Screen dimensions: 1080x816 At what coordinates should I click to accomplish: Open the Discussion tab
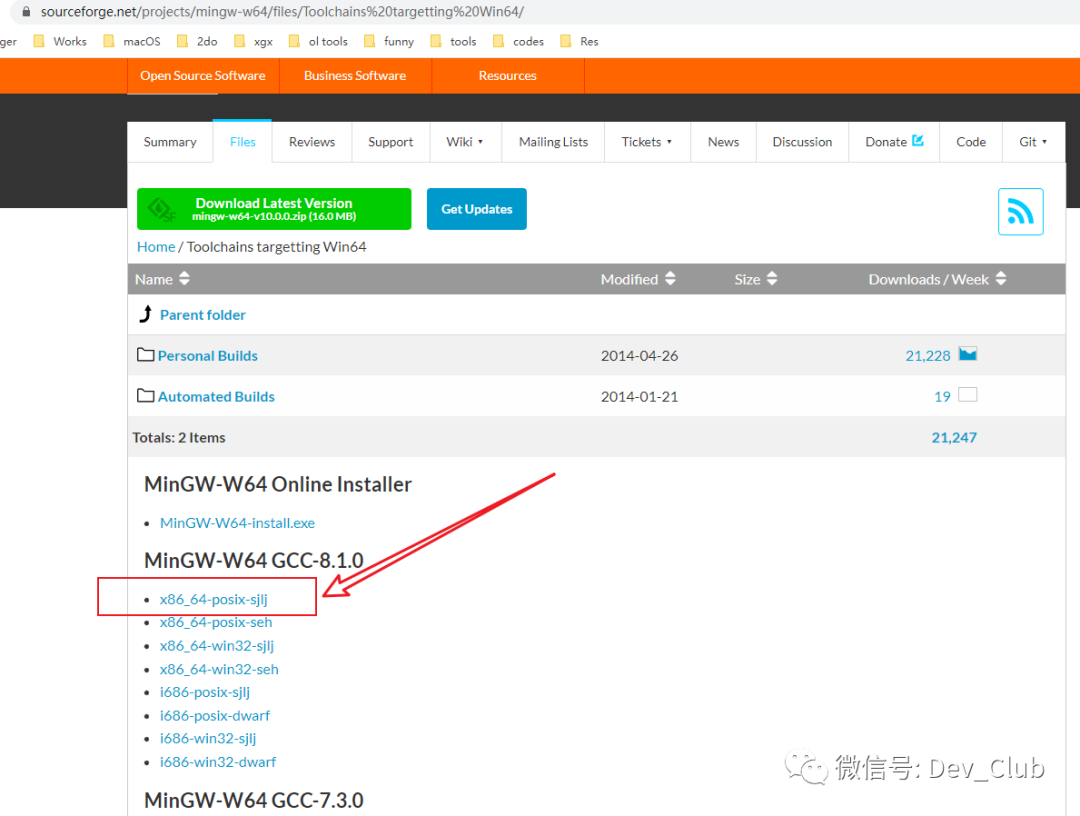[x=802, y=141]
